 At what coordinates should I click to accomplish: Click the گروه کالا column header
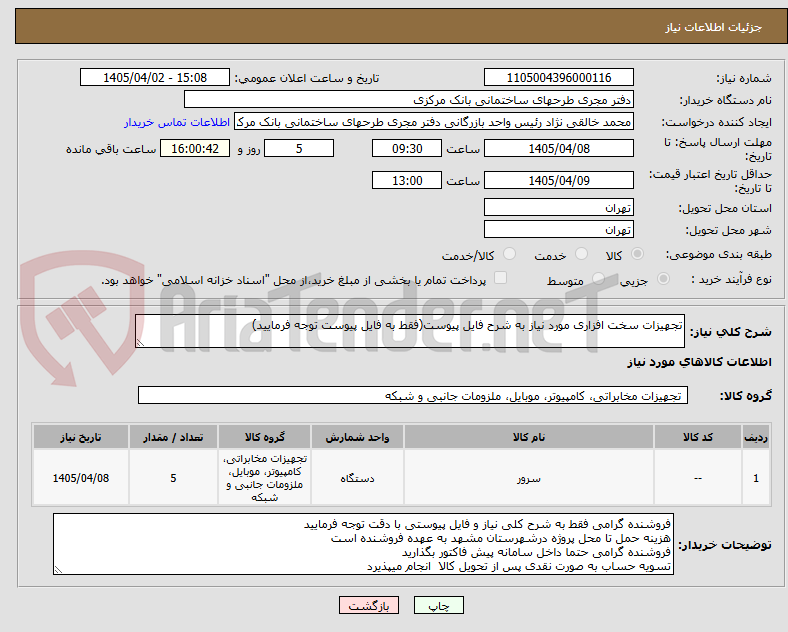point(264,437)
